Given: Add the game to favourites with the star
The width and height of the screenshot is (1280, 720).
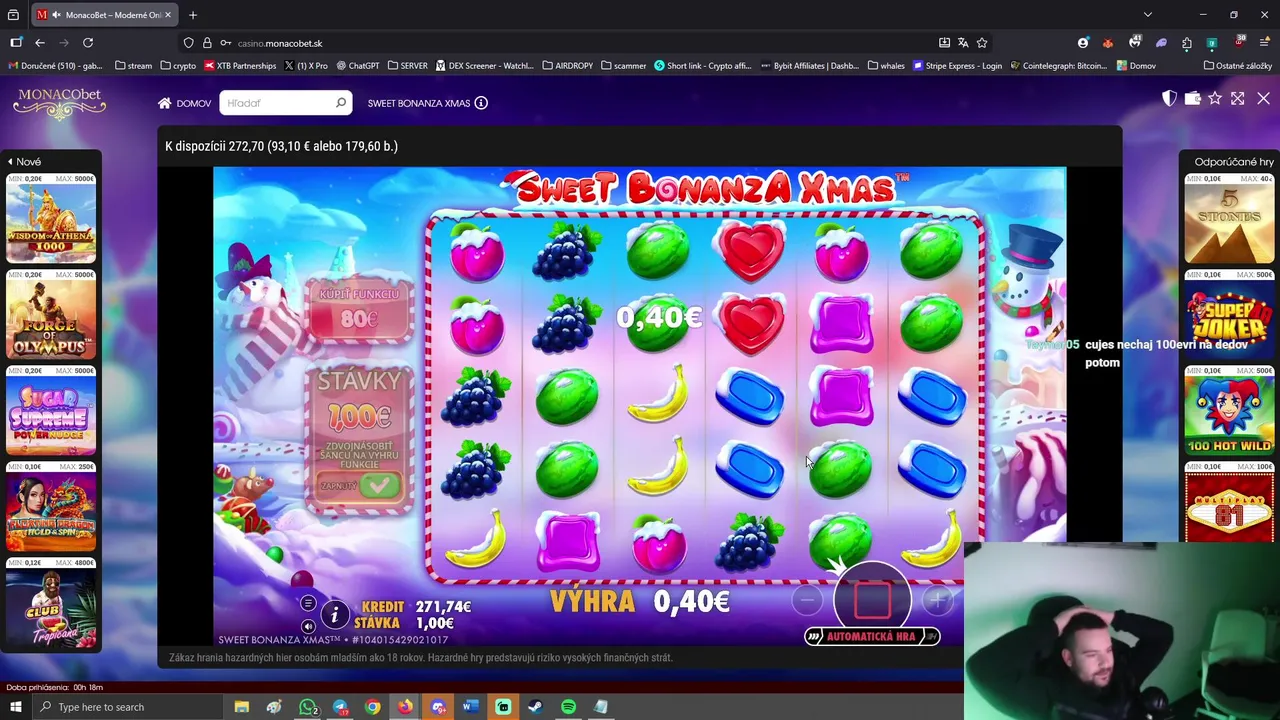Looking at the screenshot, I should coord(1215,98).
